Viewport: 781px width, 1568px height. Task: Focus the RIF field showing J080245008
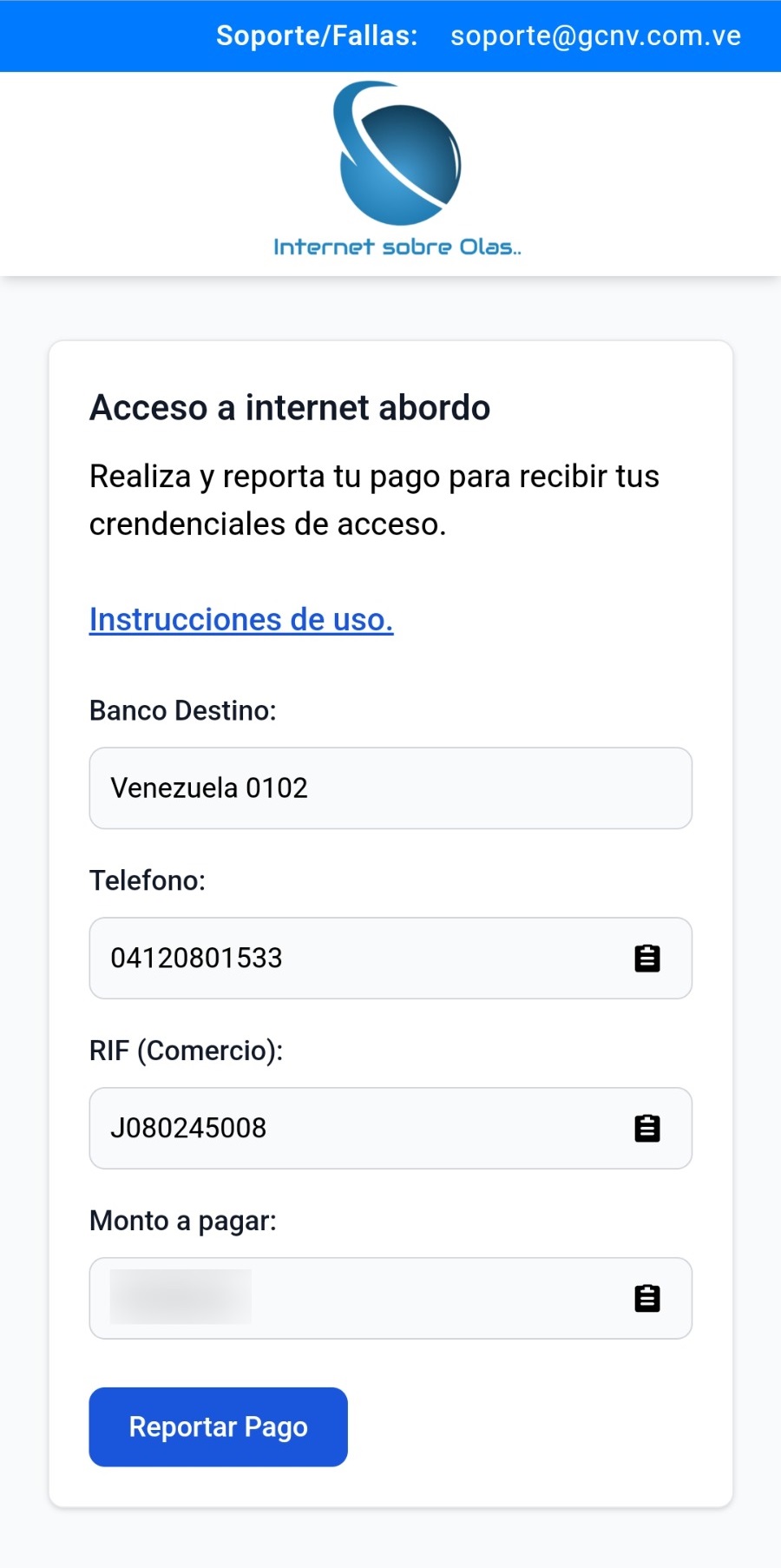click(390, 1129)
